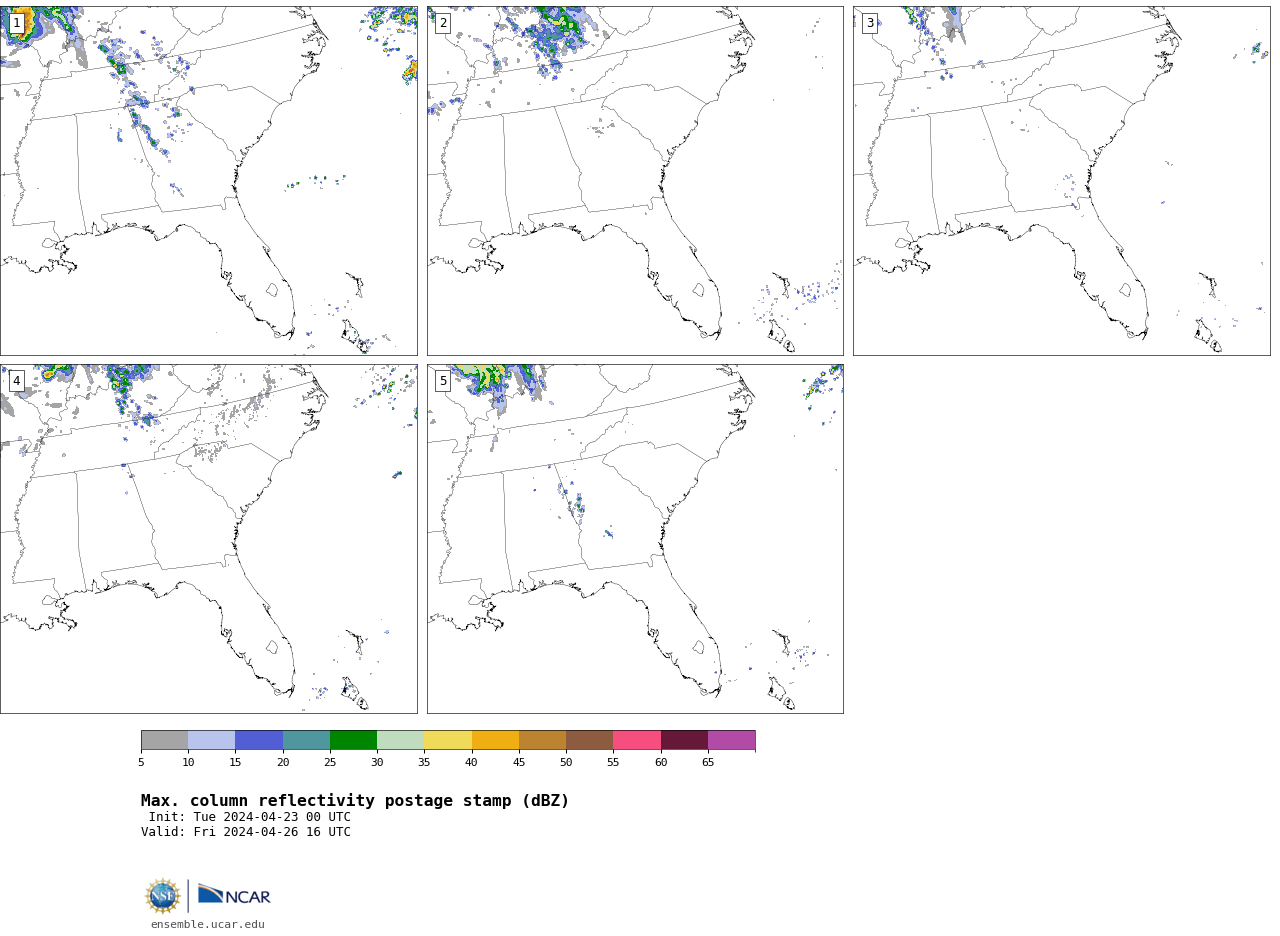
Task: Open ensemble member 4 reflectivity map
Action: (x=209, y=539)
